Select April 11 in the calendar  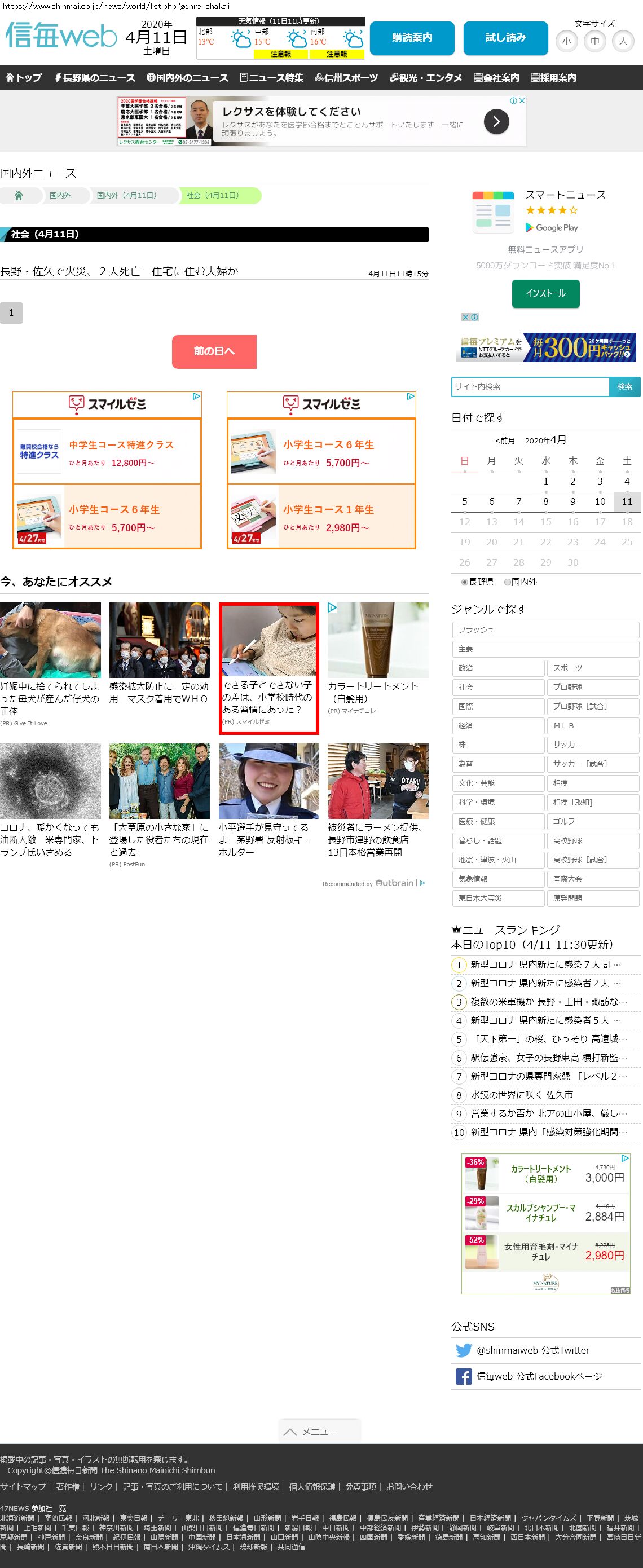point(627,501)
